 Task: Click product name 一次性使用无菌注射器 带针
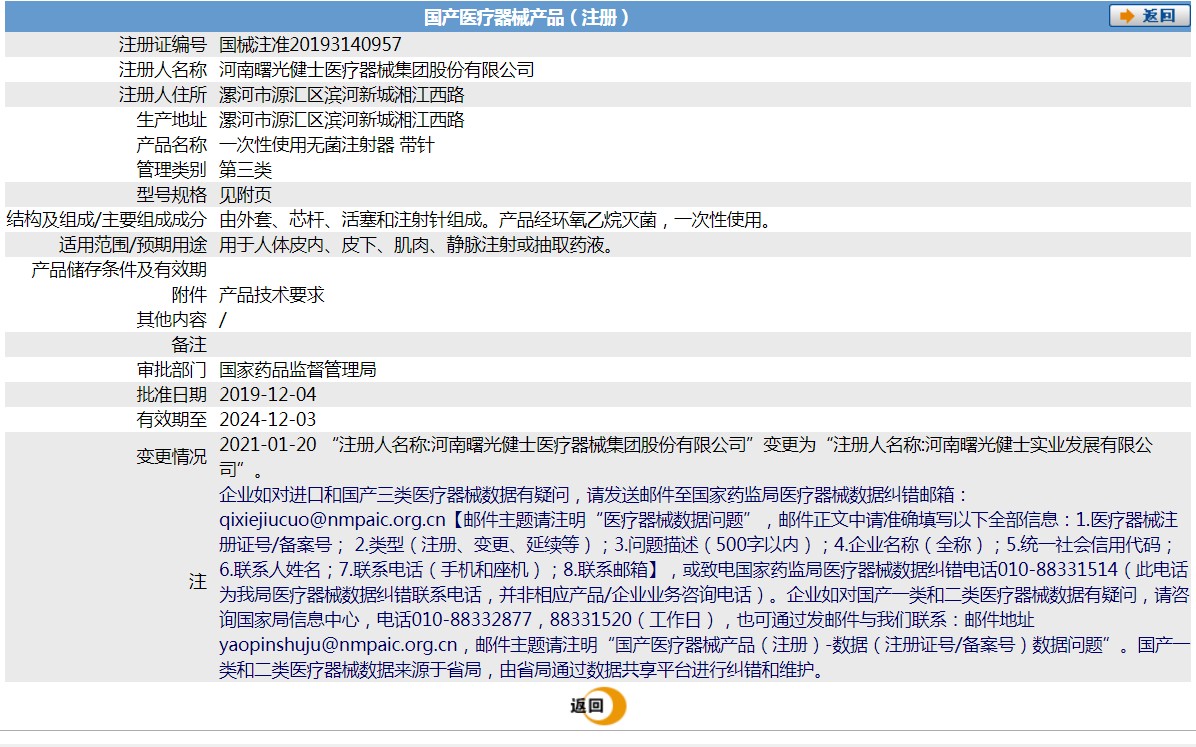point(326,144)
